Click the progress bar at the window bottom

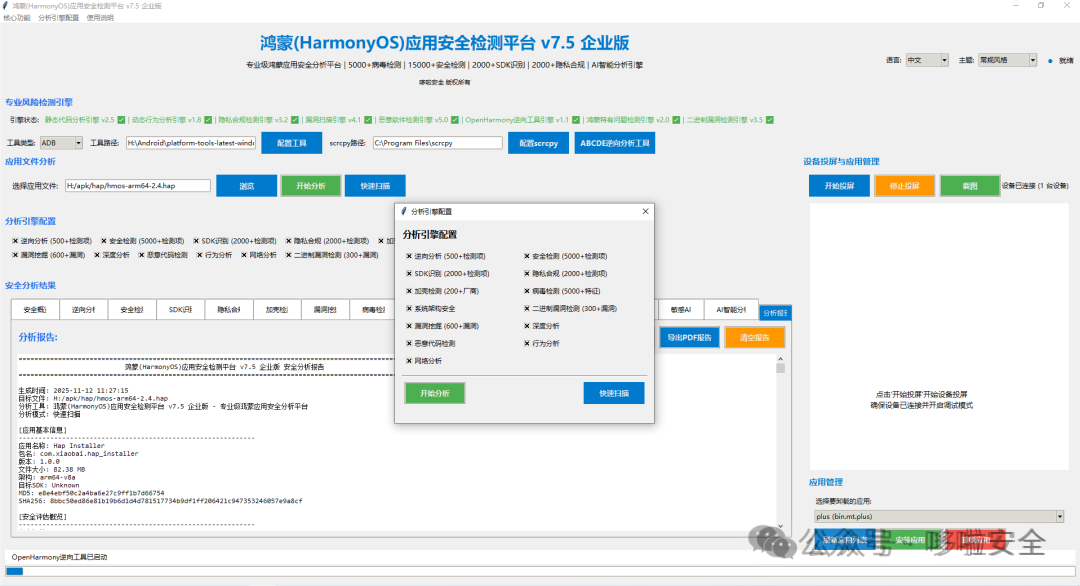point(540,571)
